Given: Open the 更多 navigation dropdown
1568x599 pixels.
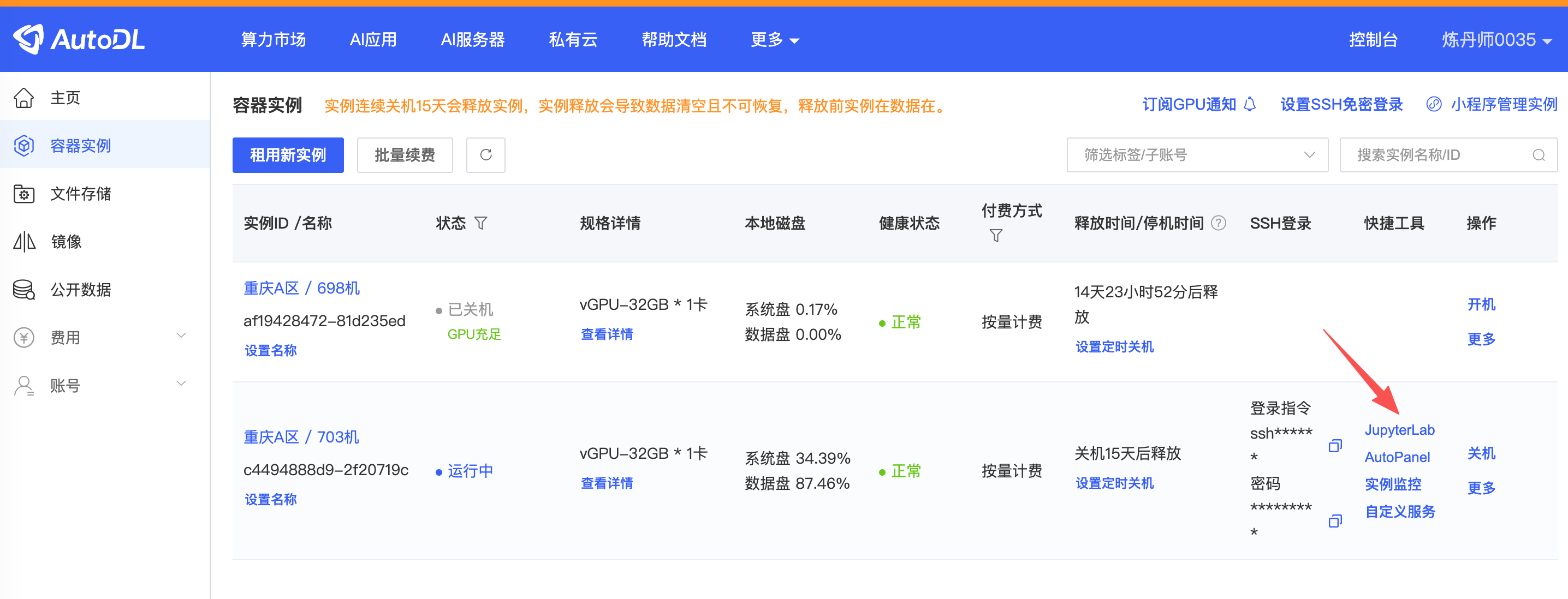Looking at the screenshot, I should (774, 39).
